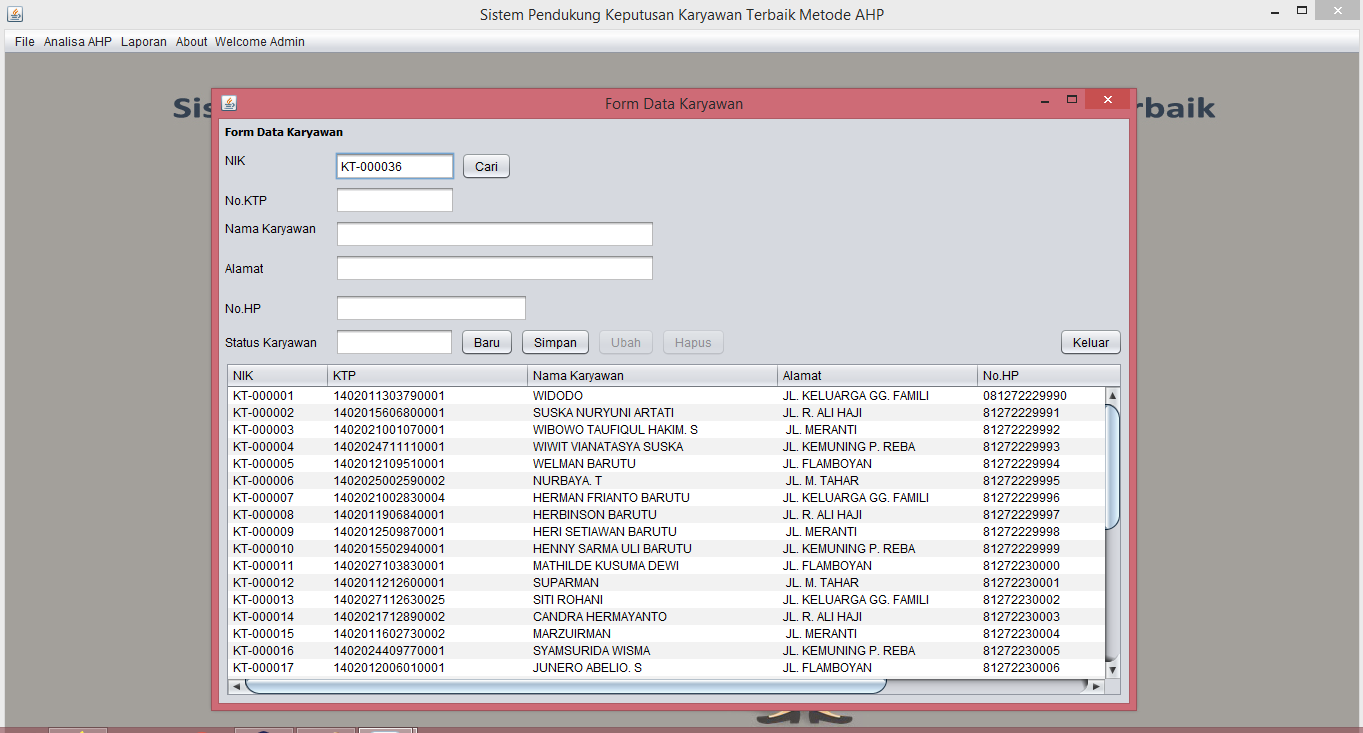
Task: Click the Status Karyawan input field
Action: (394, 341)
